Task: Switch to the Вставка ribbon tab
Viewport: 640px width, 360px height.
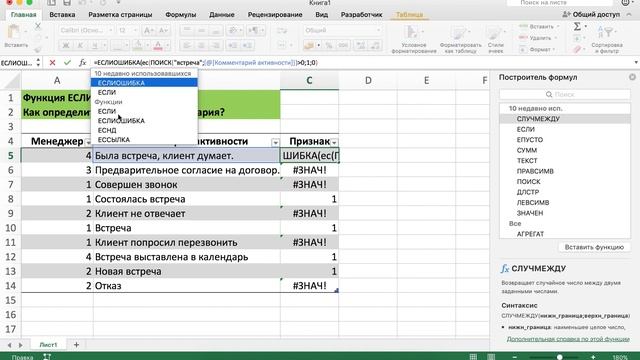Action: [62, 15]
